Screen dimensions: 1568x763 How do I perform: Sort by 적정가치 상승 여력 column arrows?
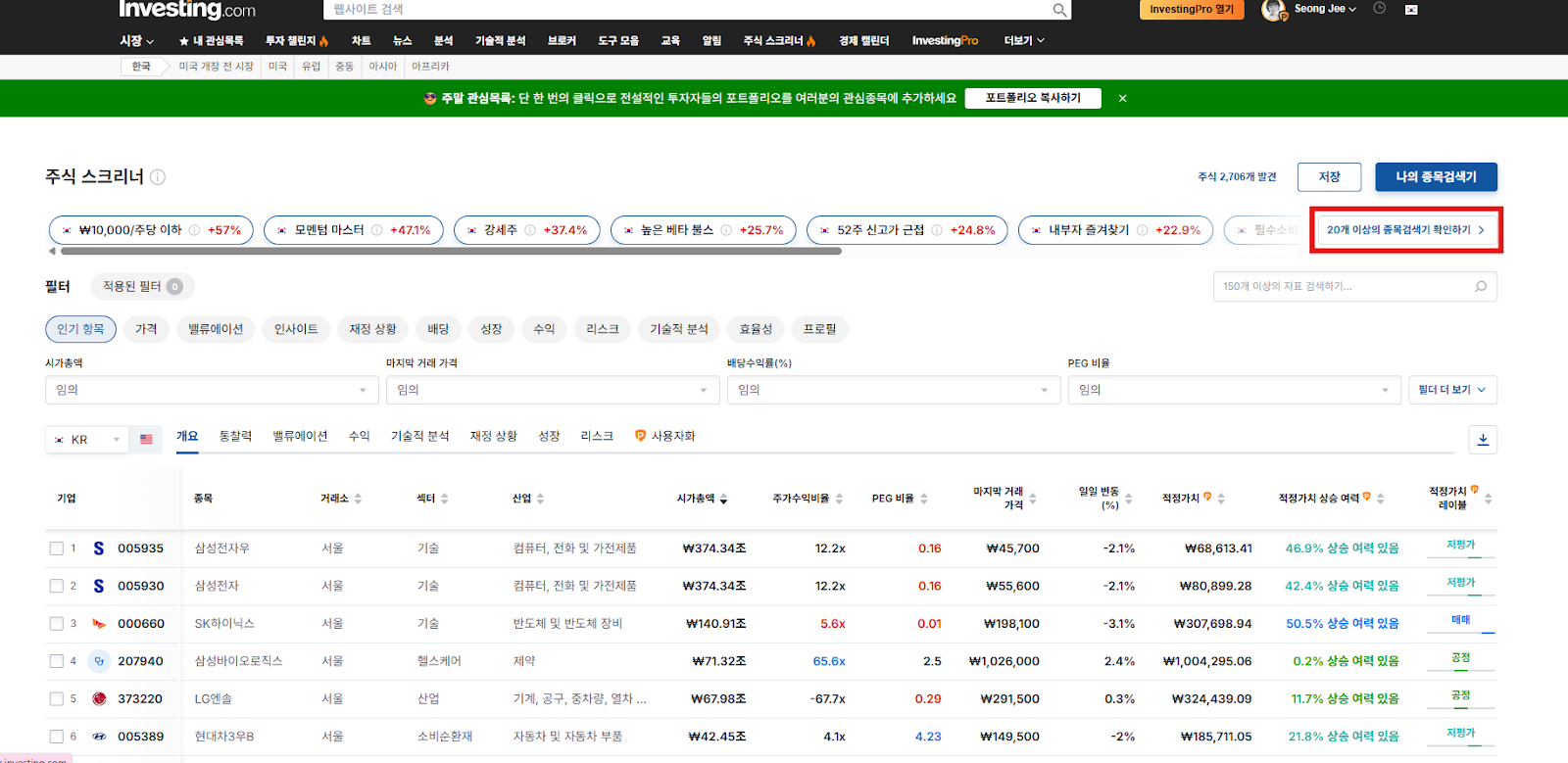(x=1380, y=499)
